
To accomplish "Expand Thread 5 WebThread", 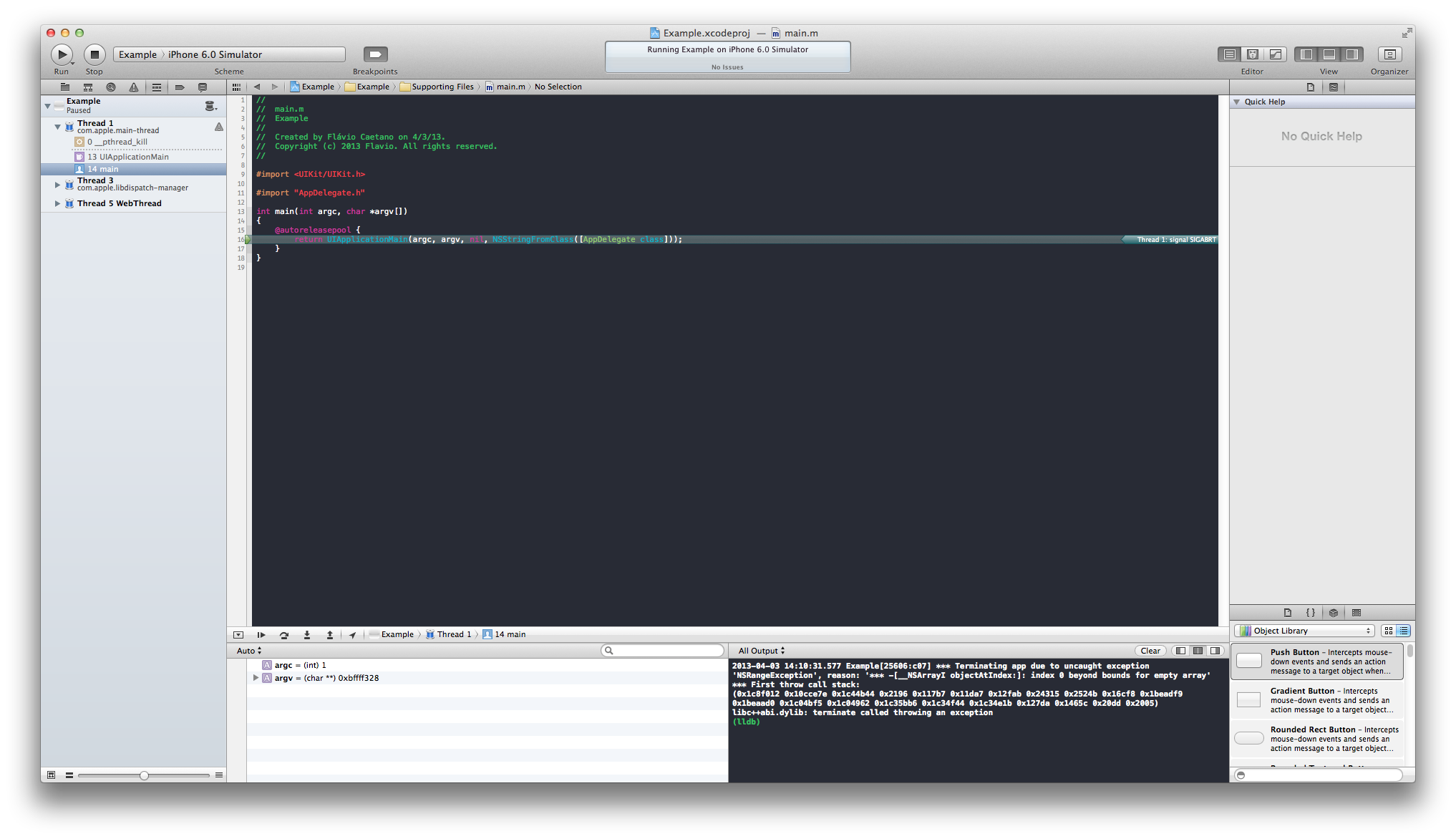I will [57, 203].
